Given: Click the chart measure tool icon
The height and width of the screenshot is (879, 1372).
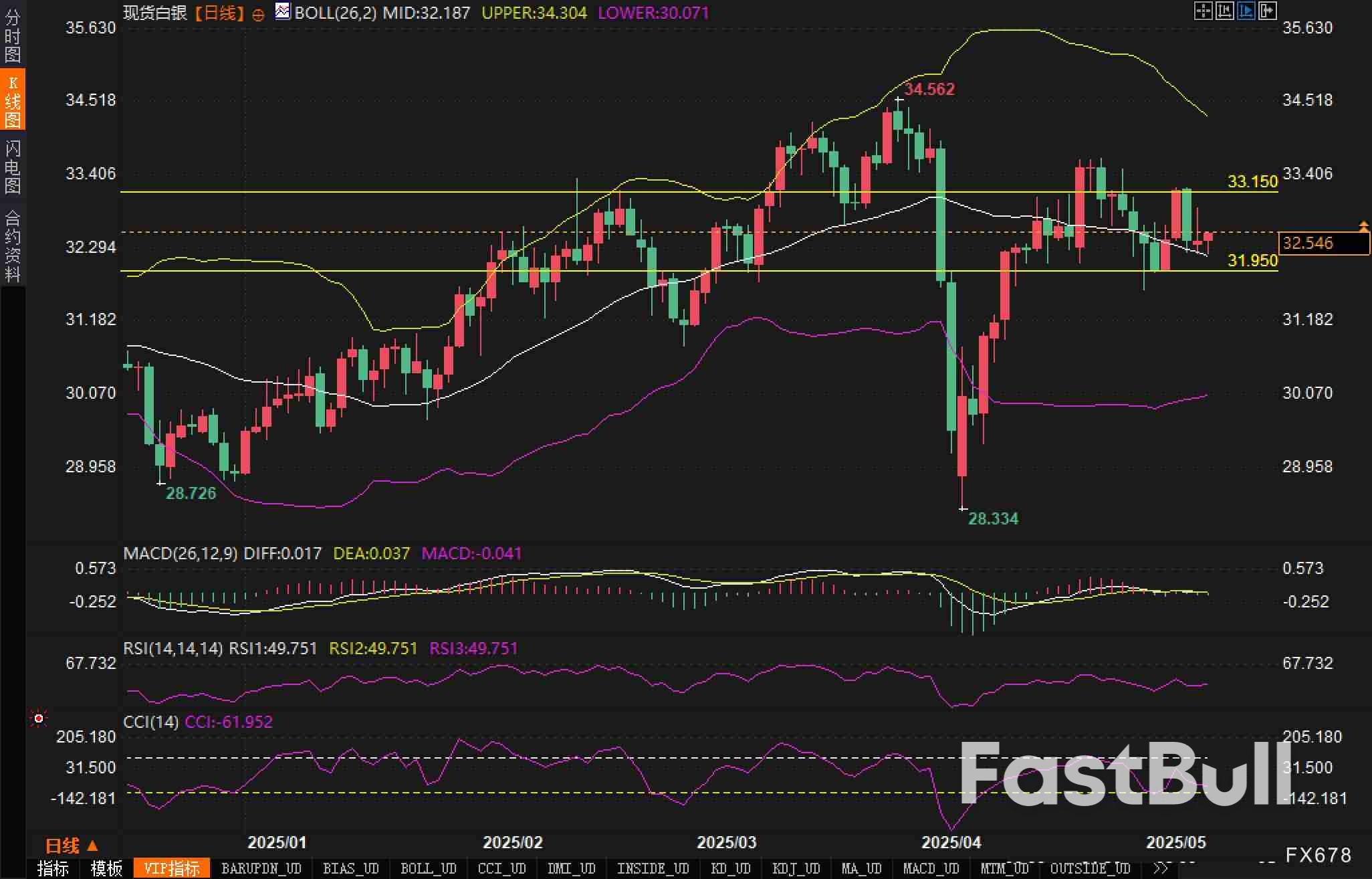Looking at the screenshot, I should [1224, 11].
